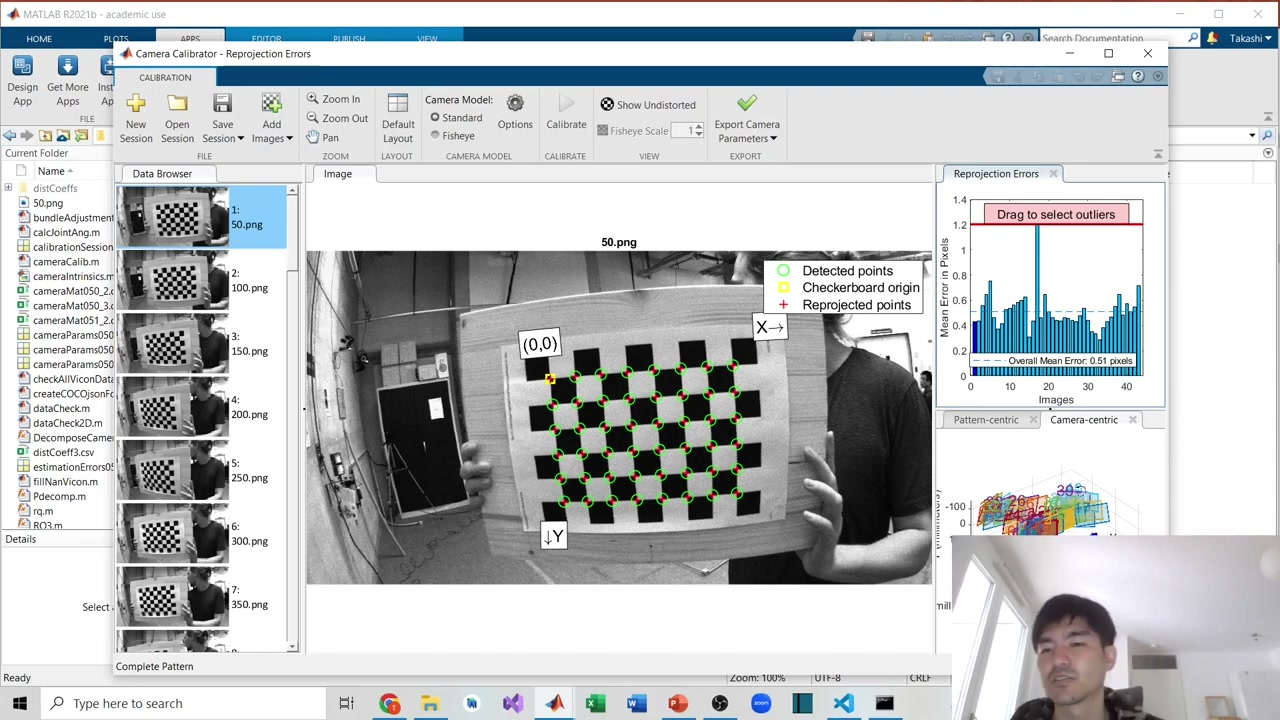The width and height of the screenshot is (1280, 720).
Task: Open PowerPoint from taskbar
Action: 678,703
